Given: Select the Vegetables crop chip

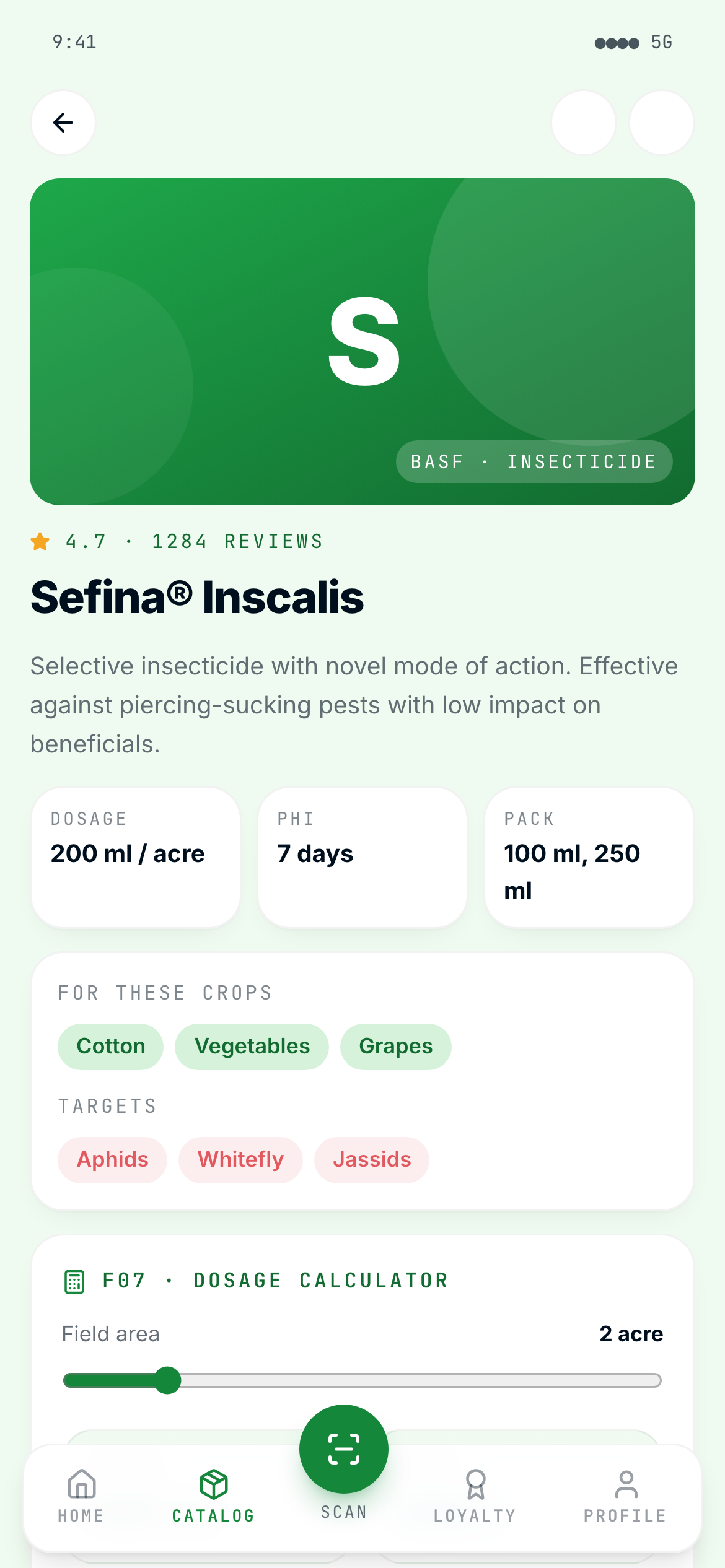Looking at the screenshot, I should [252, 1047].
